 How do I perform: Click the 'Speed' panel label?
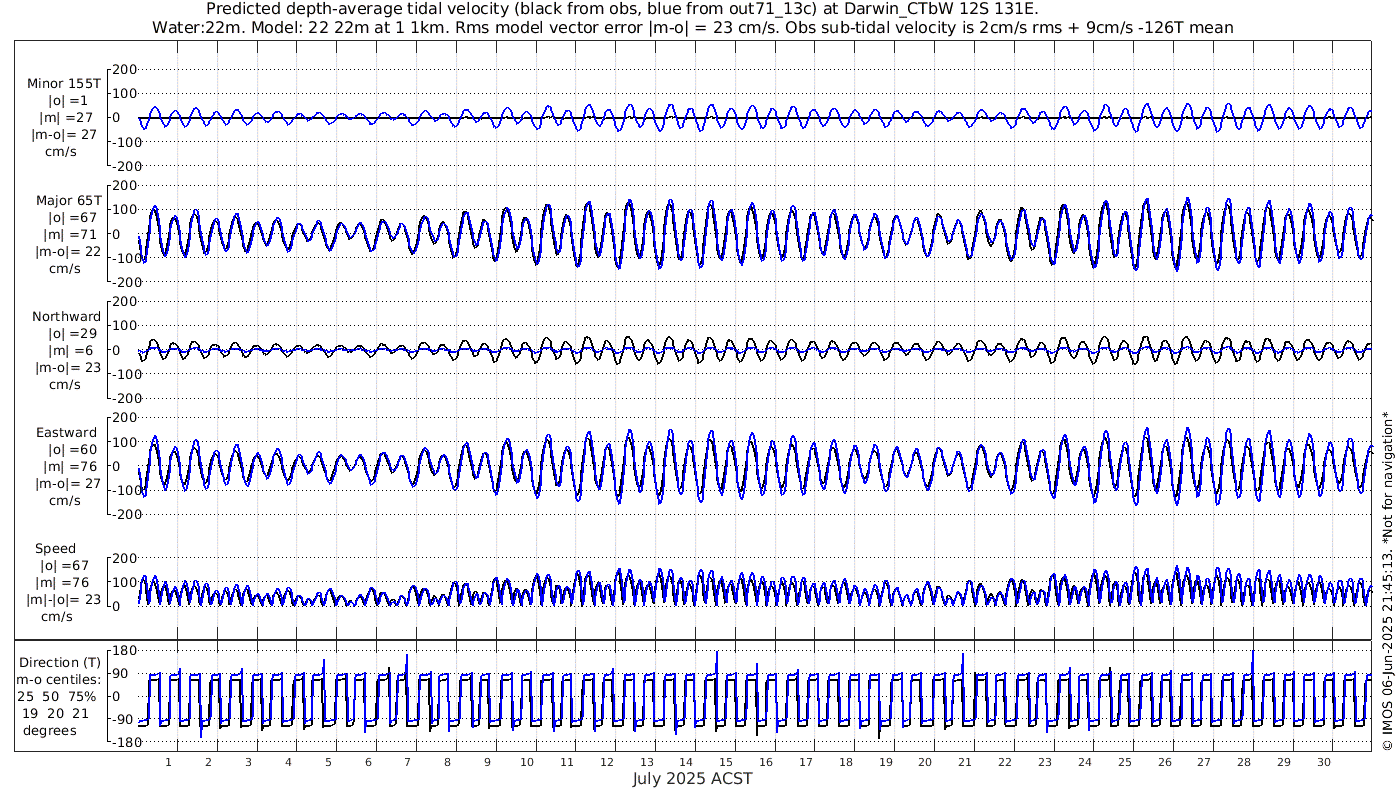pyautogui.click(x=55, y=549)
